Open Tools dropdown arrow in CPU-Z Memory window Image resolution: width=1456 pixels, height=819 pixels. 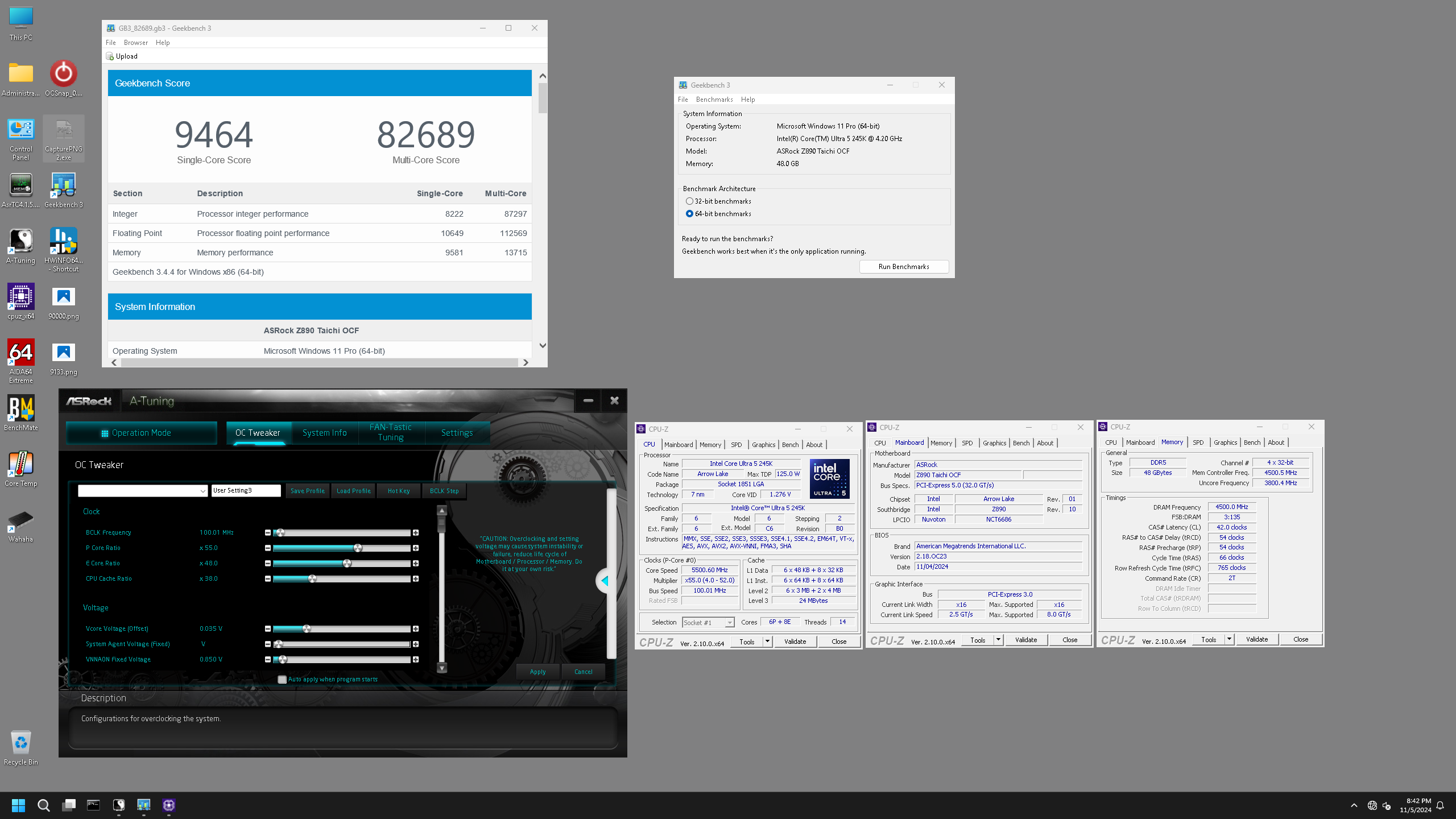point(1228,639)
